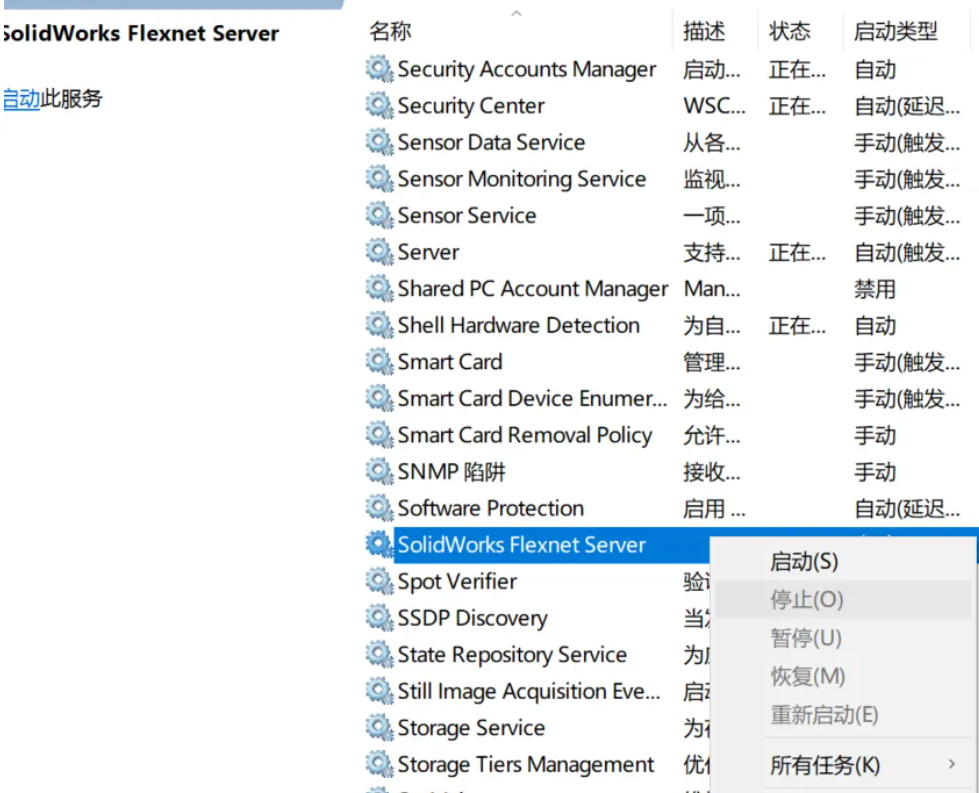
Task: Click the Security Accounts Manager gear icon
Action: tap(379, 69)
